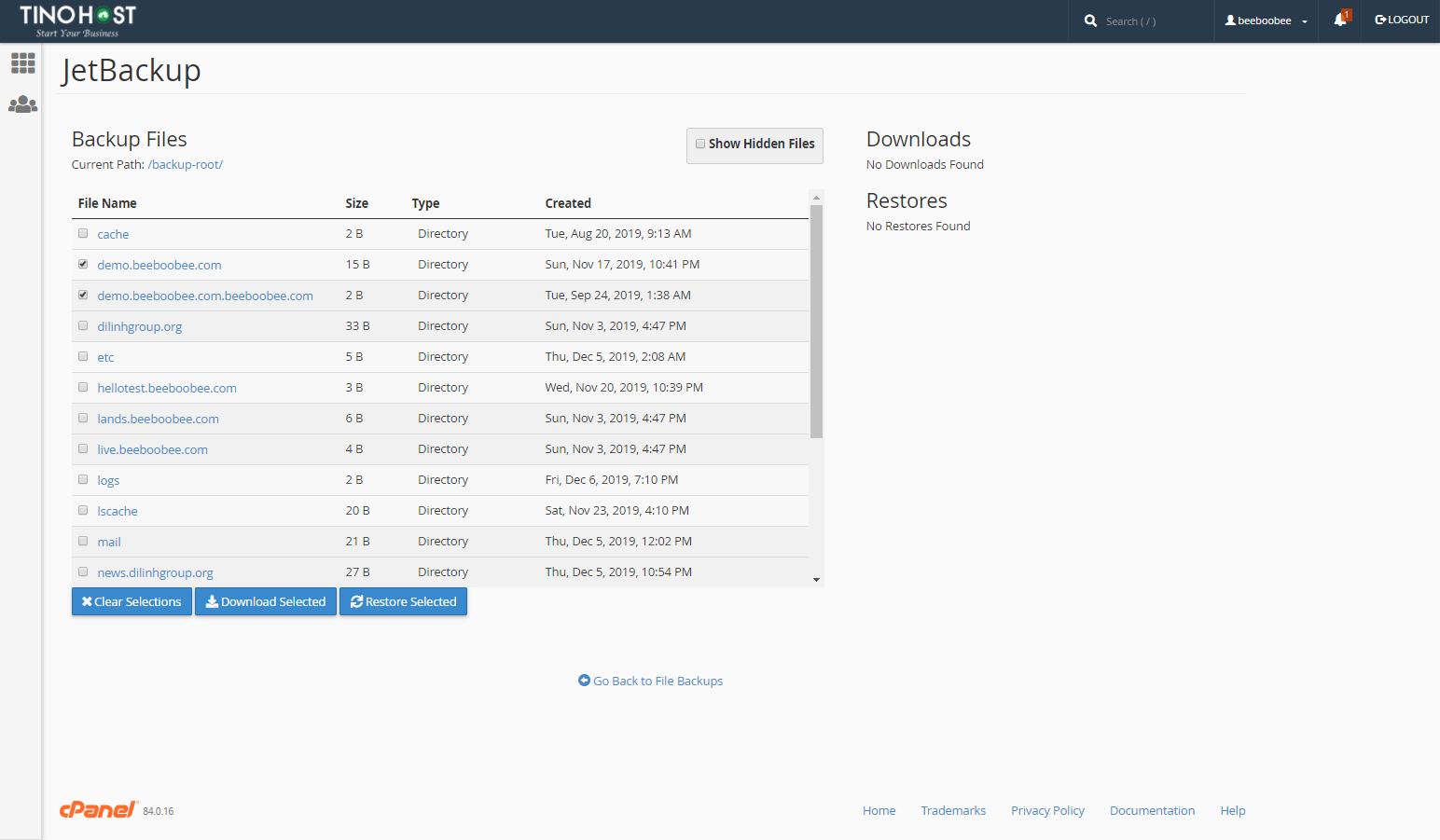
Task: Uncheck the demo.beeboobee.com checkbox
Action: pyautogui.click(x=83, y=264)
